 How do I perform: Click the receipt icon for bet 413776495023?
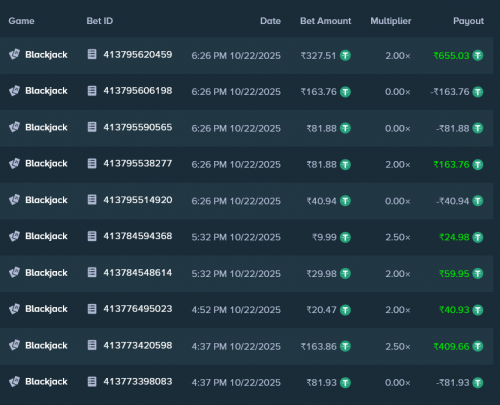click(92, 309)
